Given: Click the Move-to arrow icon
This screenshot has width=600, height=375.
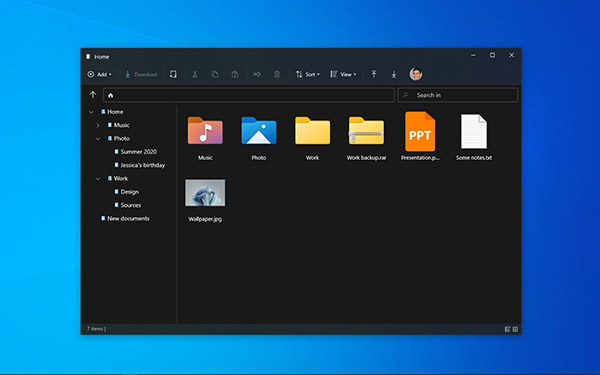Looking at the screenshot, I should pos(257,74).
